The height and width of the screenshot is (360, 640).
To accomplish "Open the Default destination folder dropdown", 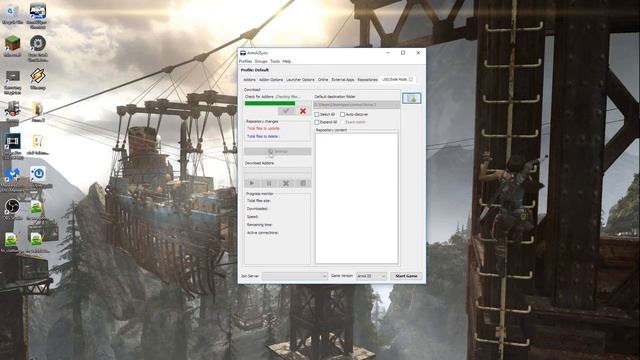I will tap(357, 105).
